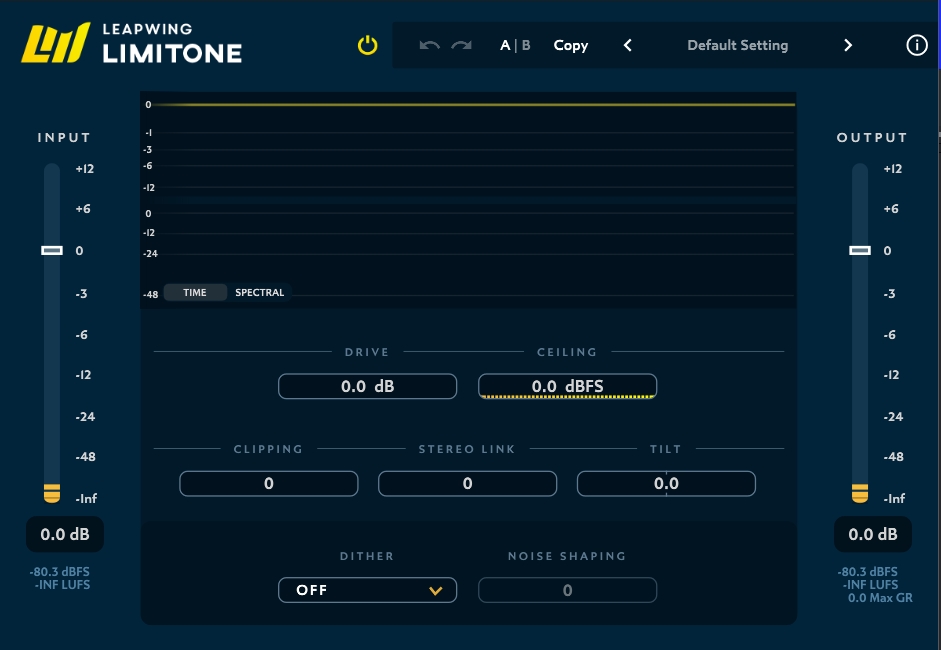
Task: Open the info icon panel
Action: pyautogui.click(x=916, y=45)
